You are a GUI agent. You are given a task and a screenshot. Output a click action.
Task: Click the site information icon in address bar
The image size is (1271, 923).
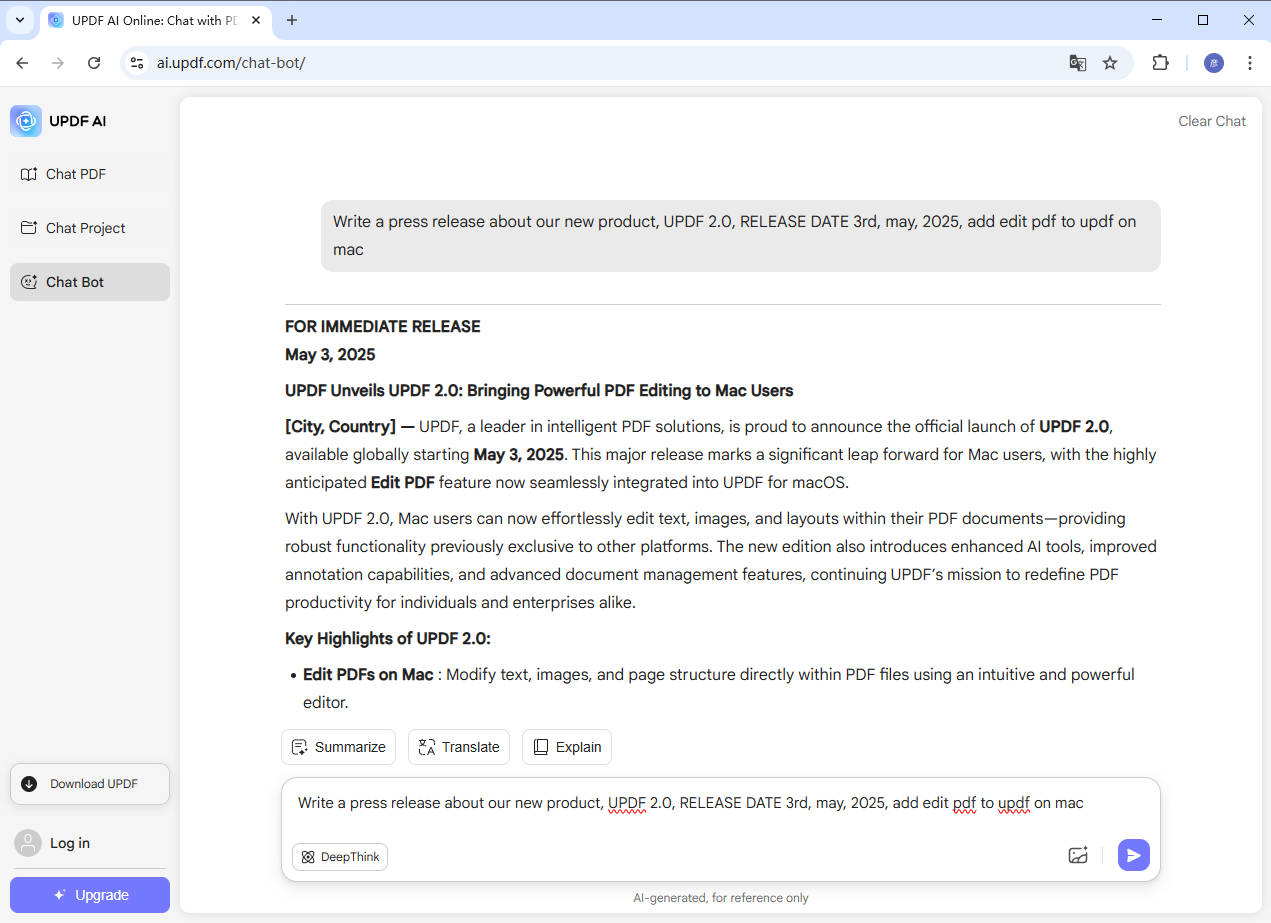138,62
